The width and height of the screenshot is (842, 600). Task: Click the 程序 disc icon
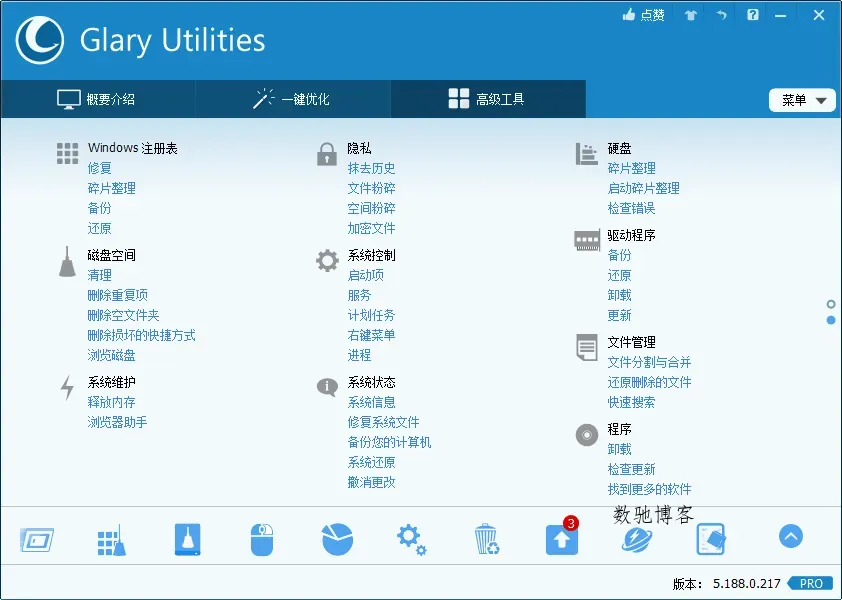pos(586,435)
